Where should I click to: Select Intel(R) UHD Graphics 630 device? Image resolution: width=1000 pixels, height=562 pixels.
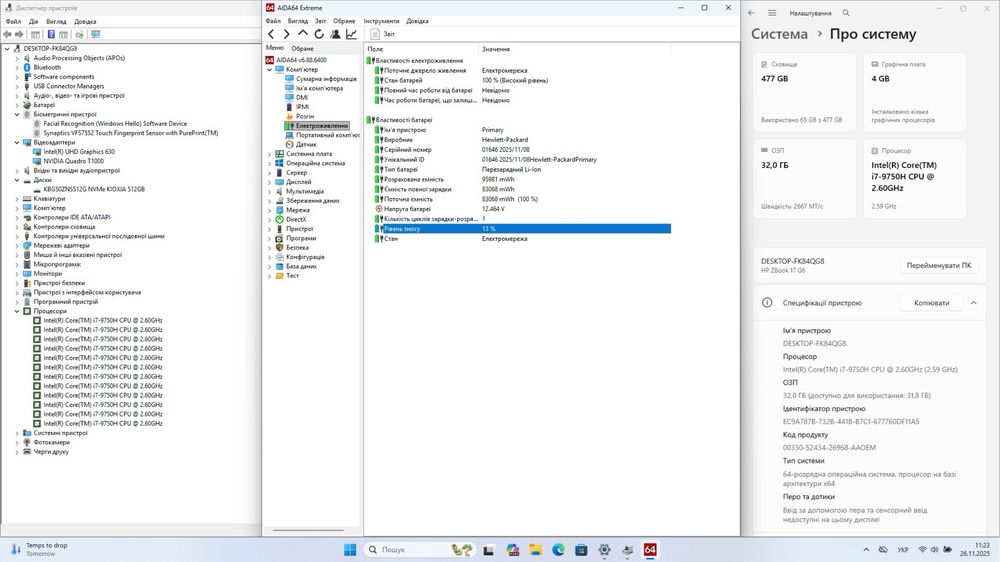79,152
